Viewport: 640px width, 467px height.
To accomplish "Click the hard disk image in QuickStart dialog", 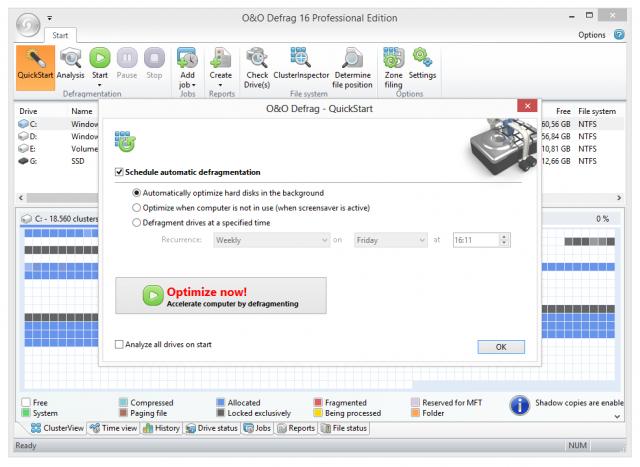I will tap(504, 147).
